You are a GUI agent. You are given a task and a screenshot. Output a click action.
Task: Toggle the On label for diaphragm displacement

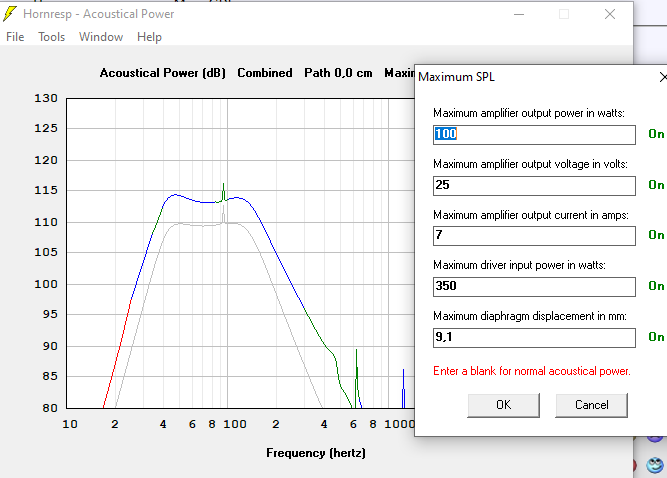(656, 337)
